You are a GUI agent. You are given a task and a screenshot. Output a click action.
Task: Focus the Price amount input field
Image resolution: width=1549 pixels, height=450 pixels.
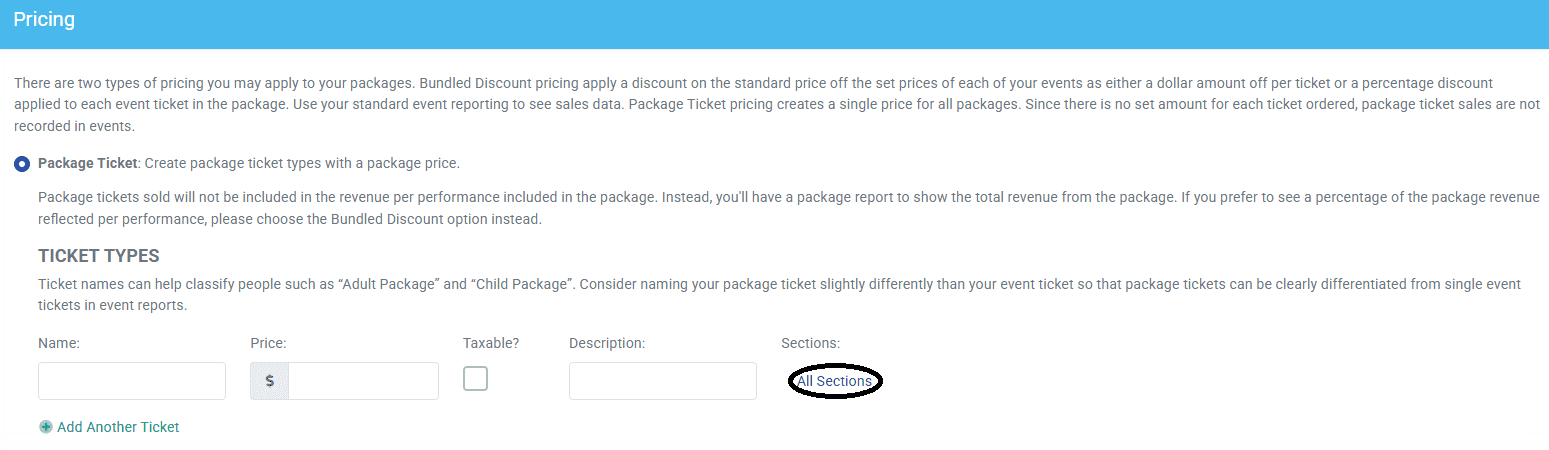[x=364, y=381]
